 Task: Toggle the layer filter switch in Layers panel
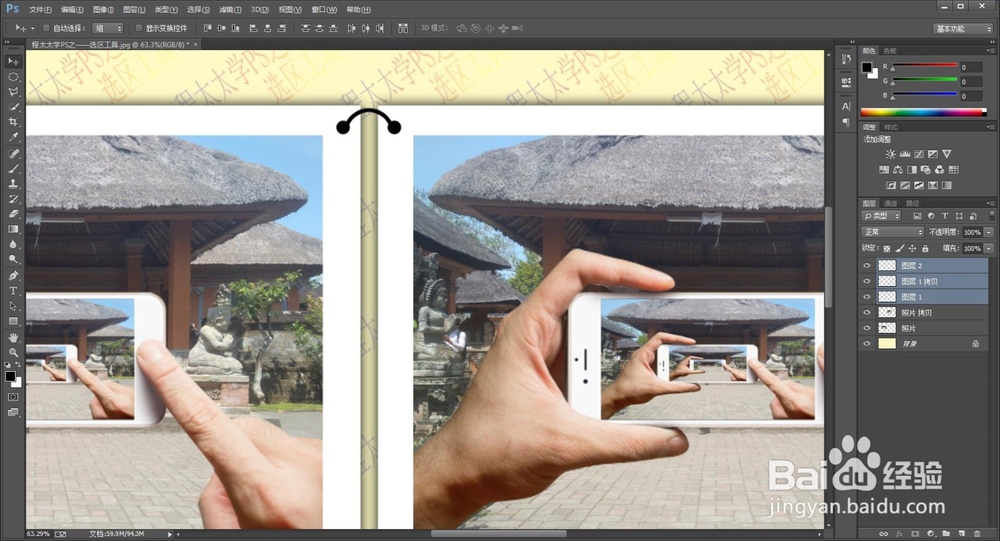pyautogui.click(x=990, y=216)
